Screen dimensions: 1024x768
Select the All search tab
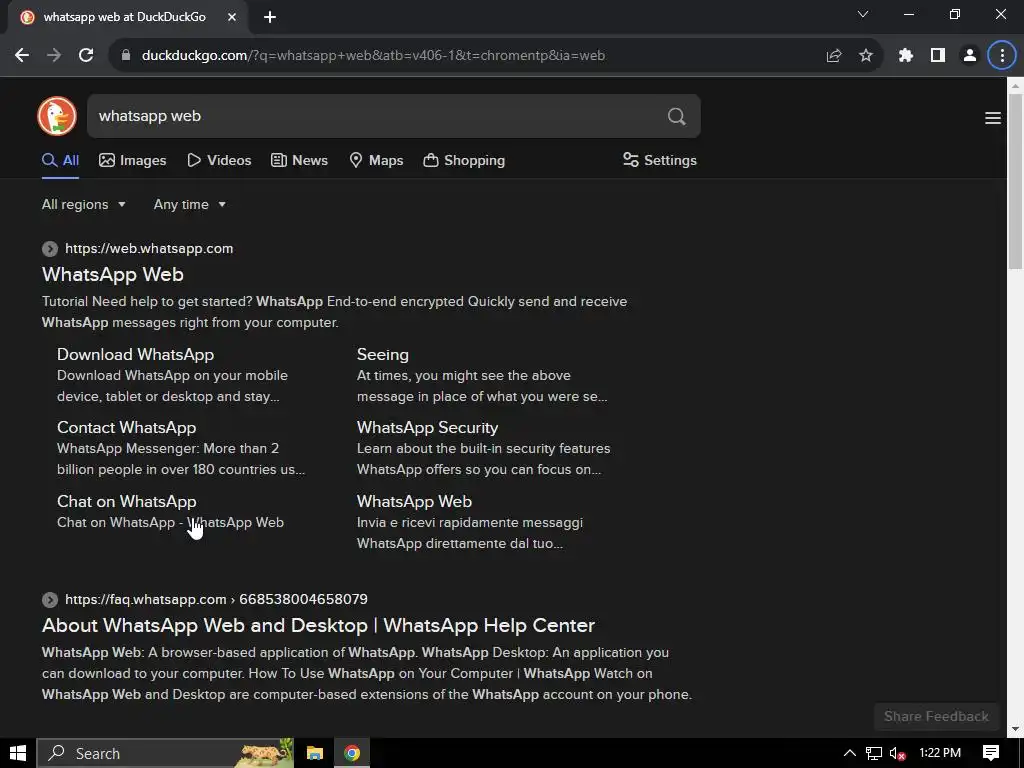tap(61, 161)
